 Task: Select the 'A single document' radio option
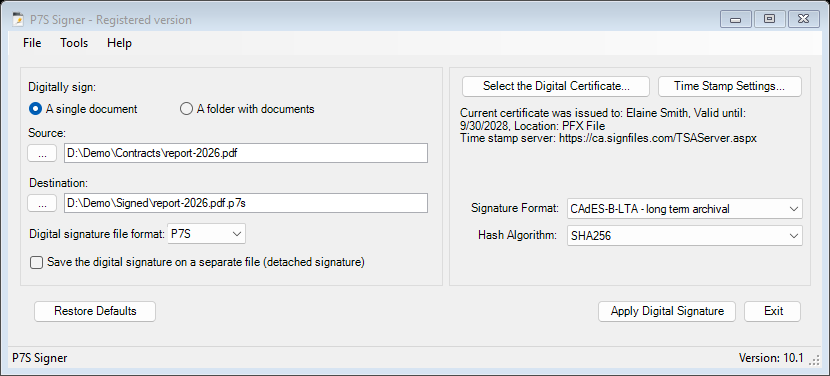click(x=83, y=109)
